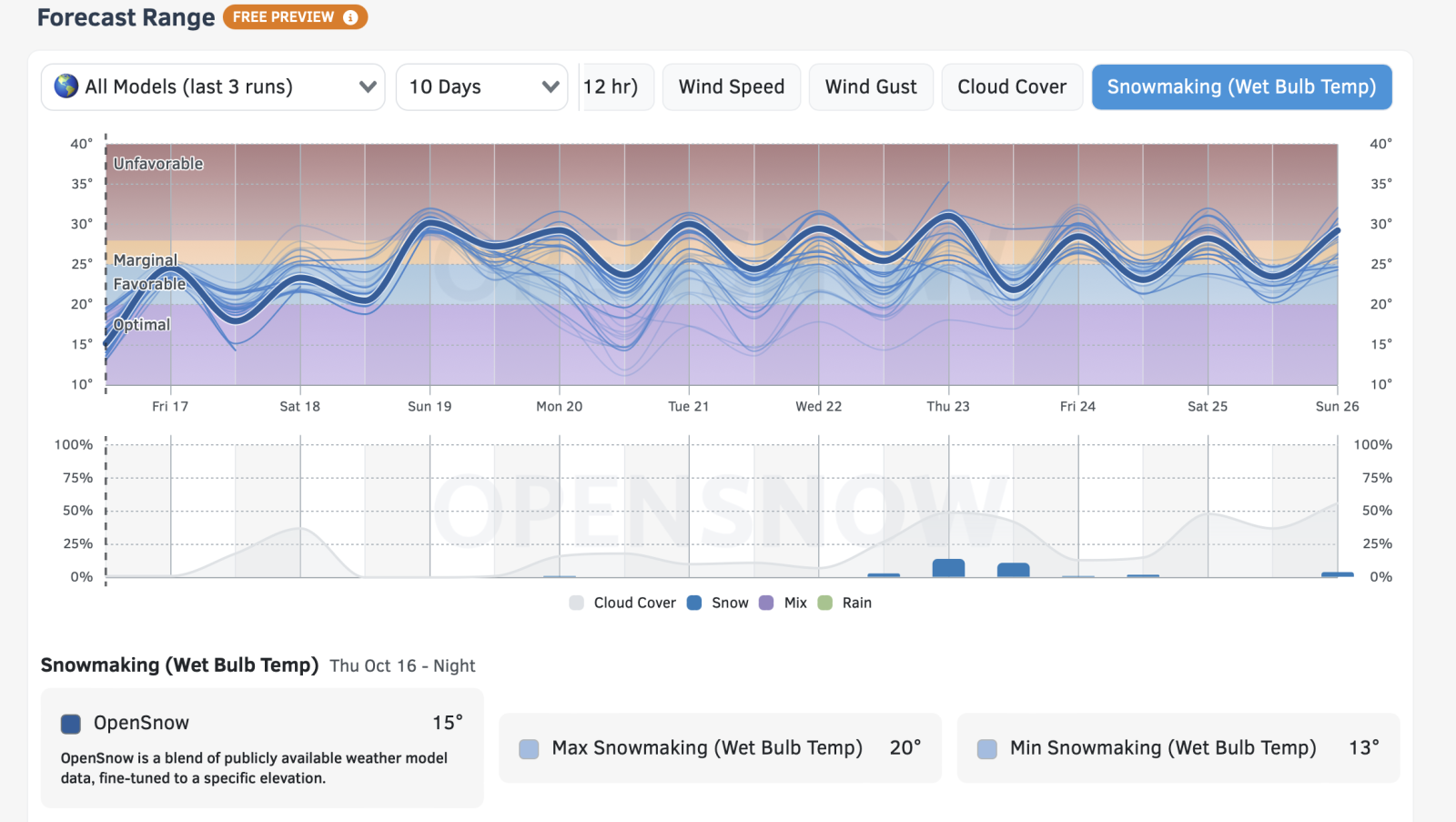Click chevron arrow of the models selector
This screenshot has height=822, width=1456.
(368, 86)
